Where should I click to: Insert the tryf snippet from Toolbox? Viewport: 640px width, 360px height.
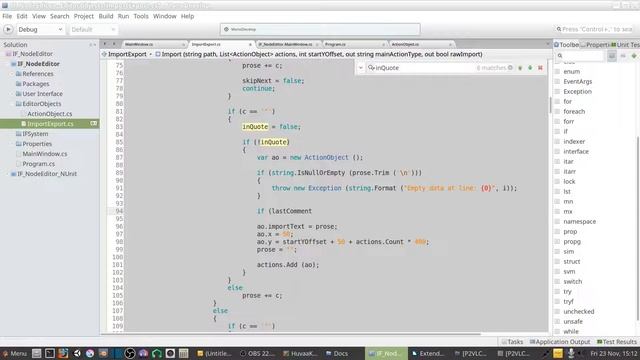click(x=568, y=302)
